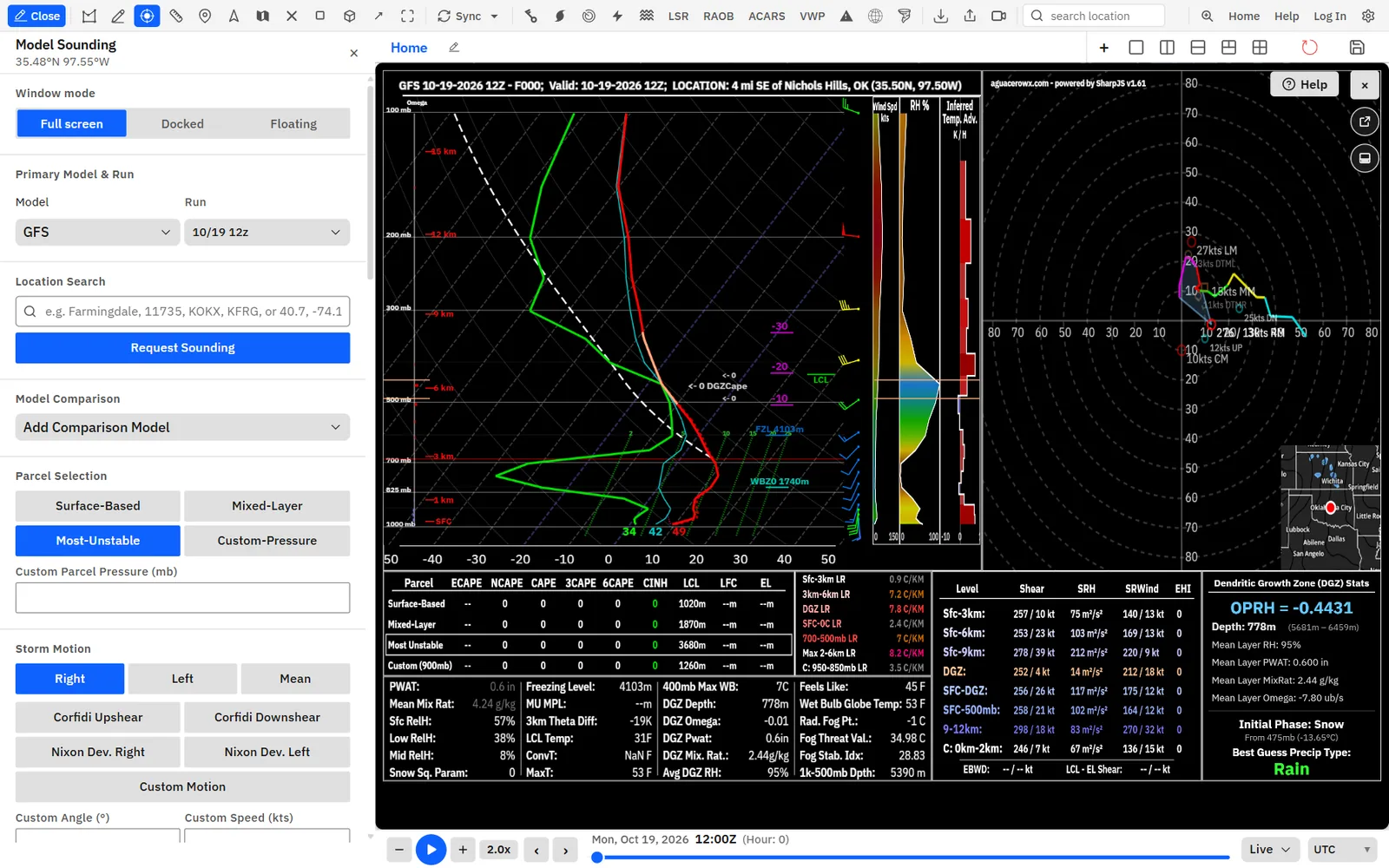The image size is (1389, 868).
Task: Activate the crosshair sounding target tool
Action: click(x=147, y=16)
